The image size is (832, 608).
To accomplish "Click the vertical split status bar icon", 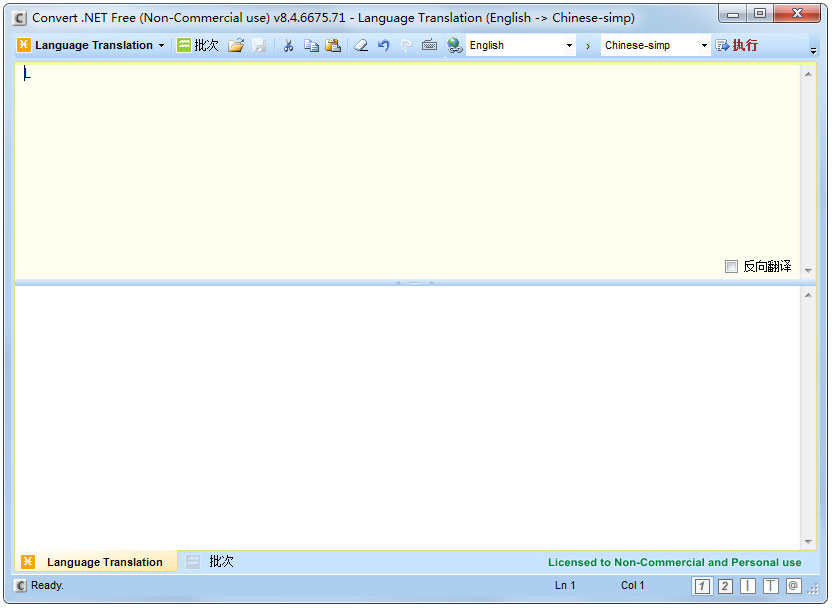I will click(x=748, y=586).
